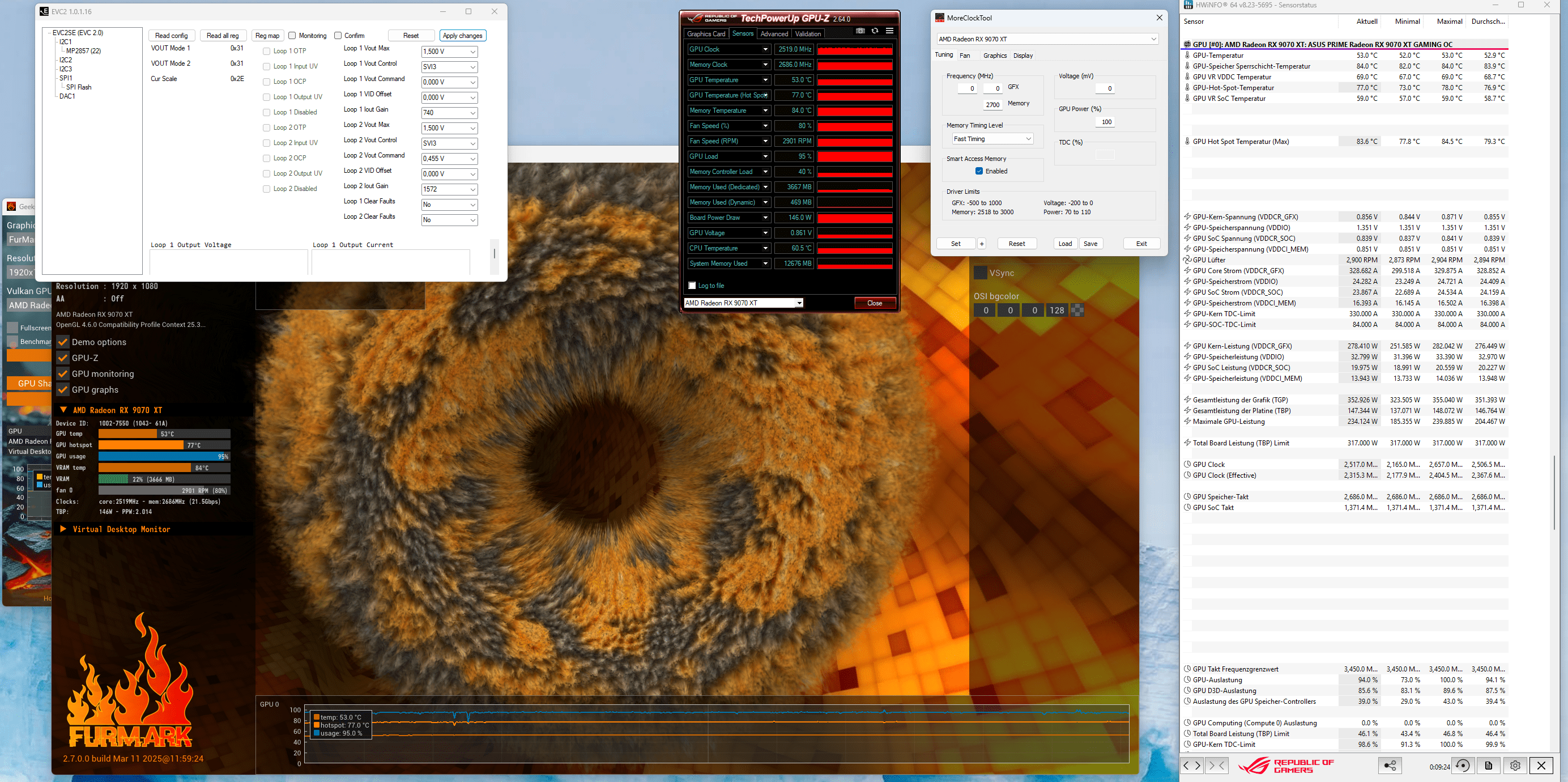Open HWiNFO log file document icon
Image resolution: width=1568 pixels, height=782 pixels.
pyautogui.click(x=1488, y=766)
